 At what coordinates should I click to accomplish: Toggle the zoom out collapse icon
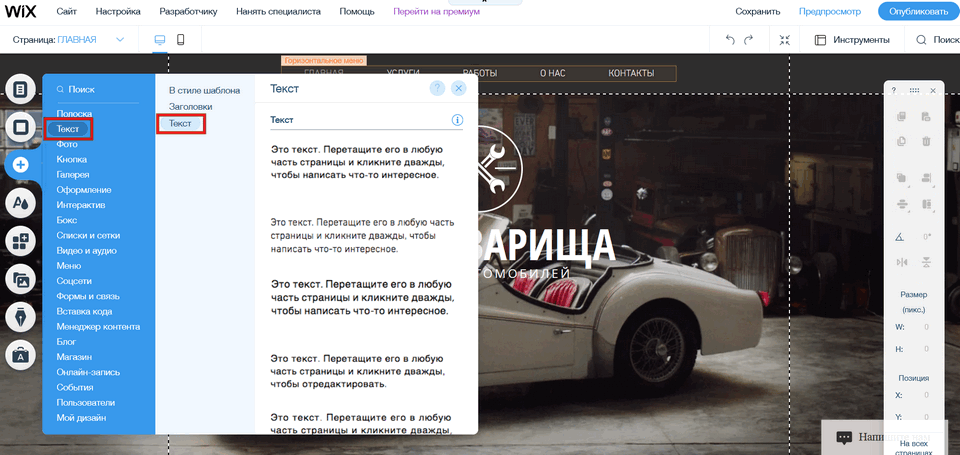coord(785,40)
